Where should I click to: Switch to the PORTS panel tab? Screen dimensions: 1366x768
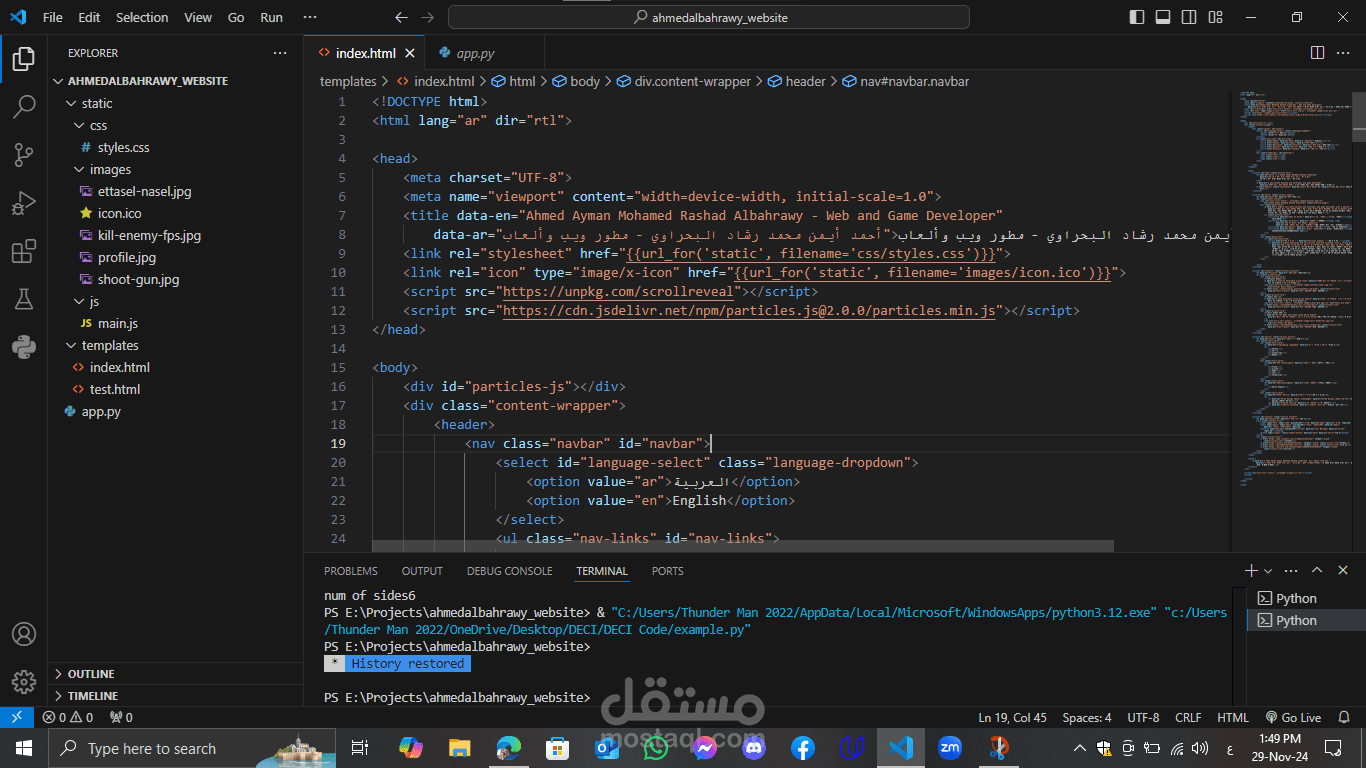pos(667,571)
